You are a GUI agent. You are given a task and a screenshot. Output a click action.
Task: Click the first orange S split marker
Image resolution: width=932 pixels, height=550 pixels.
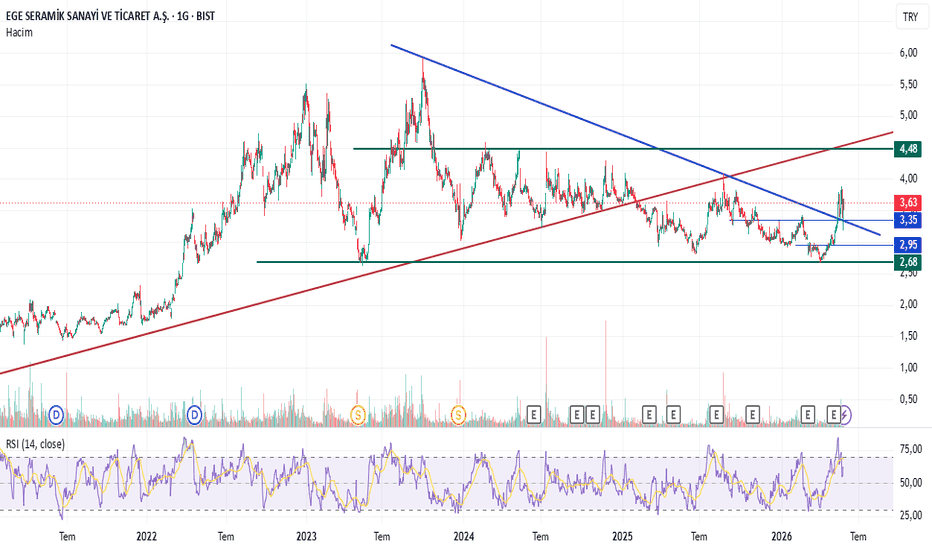point(357,414)
